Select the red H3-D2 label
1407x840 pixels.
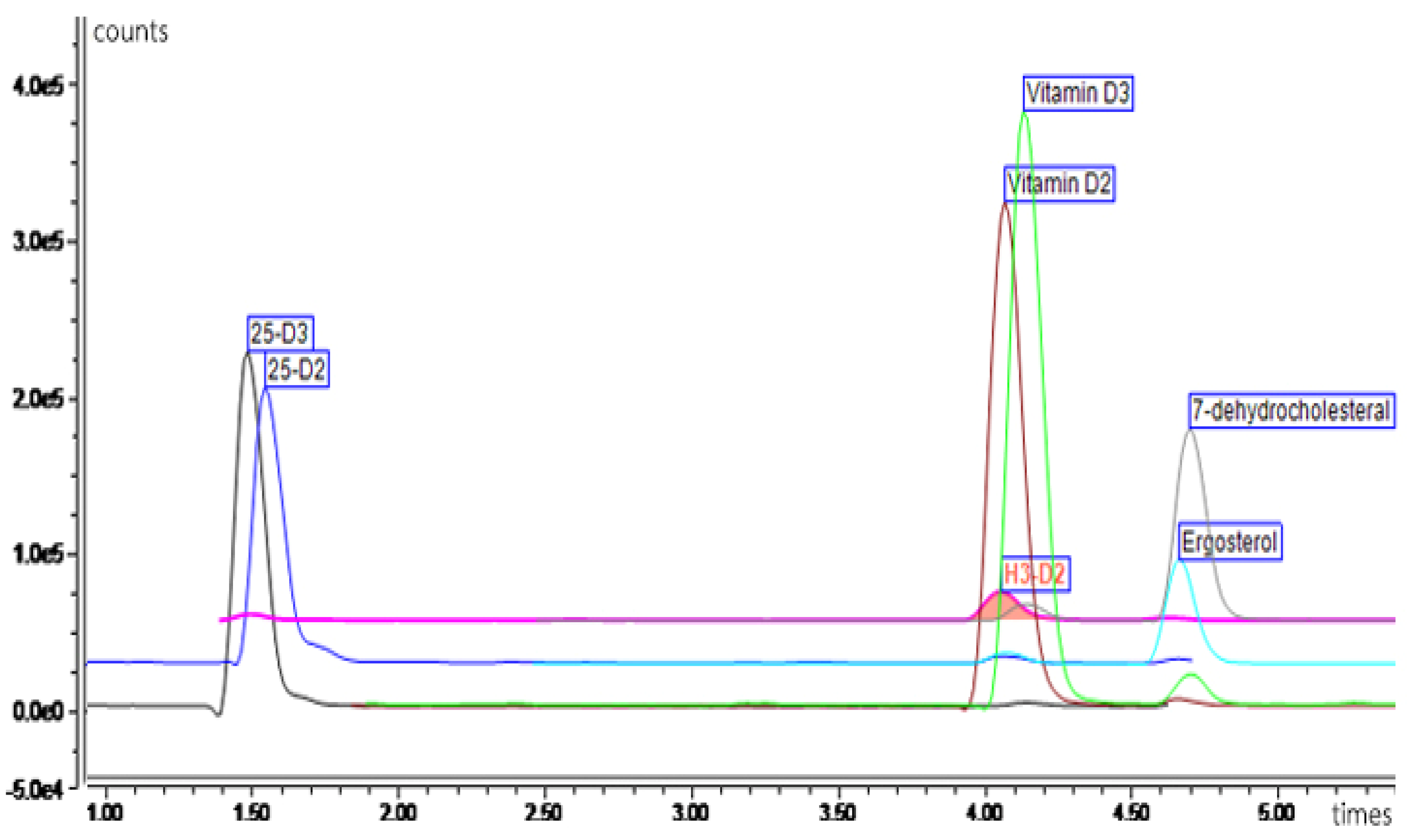pos(1035,574)
